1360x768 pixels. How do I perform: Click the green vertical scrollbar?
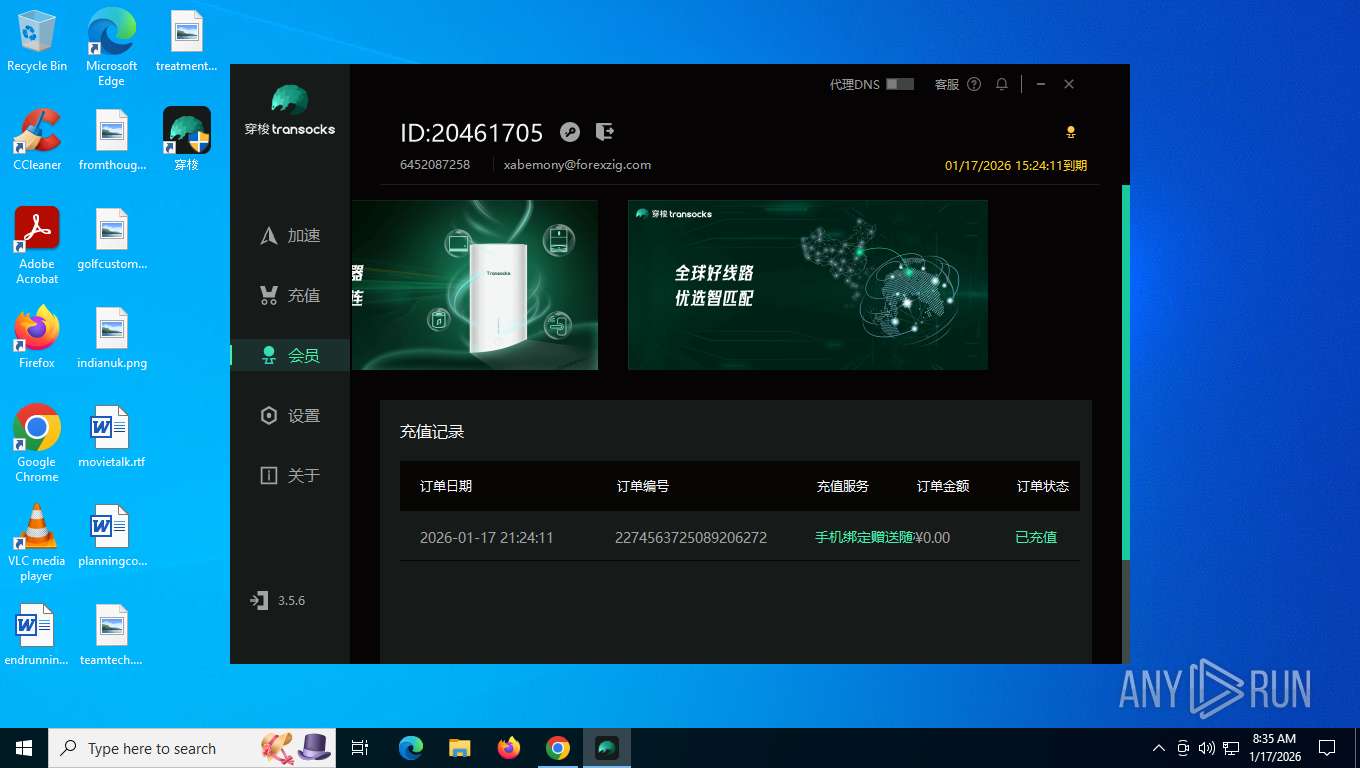1126,372
